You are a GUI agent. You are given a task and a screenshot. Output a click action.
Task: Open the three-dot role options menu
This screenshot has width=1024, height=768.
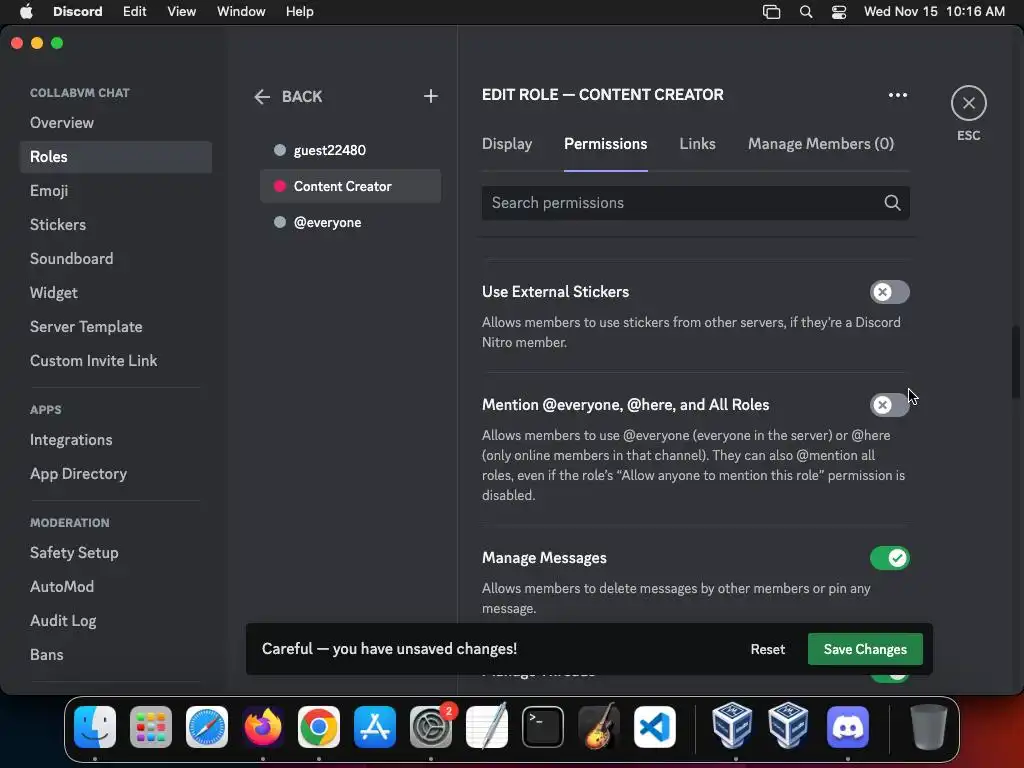pyautogui.click(x=897, y=95)
